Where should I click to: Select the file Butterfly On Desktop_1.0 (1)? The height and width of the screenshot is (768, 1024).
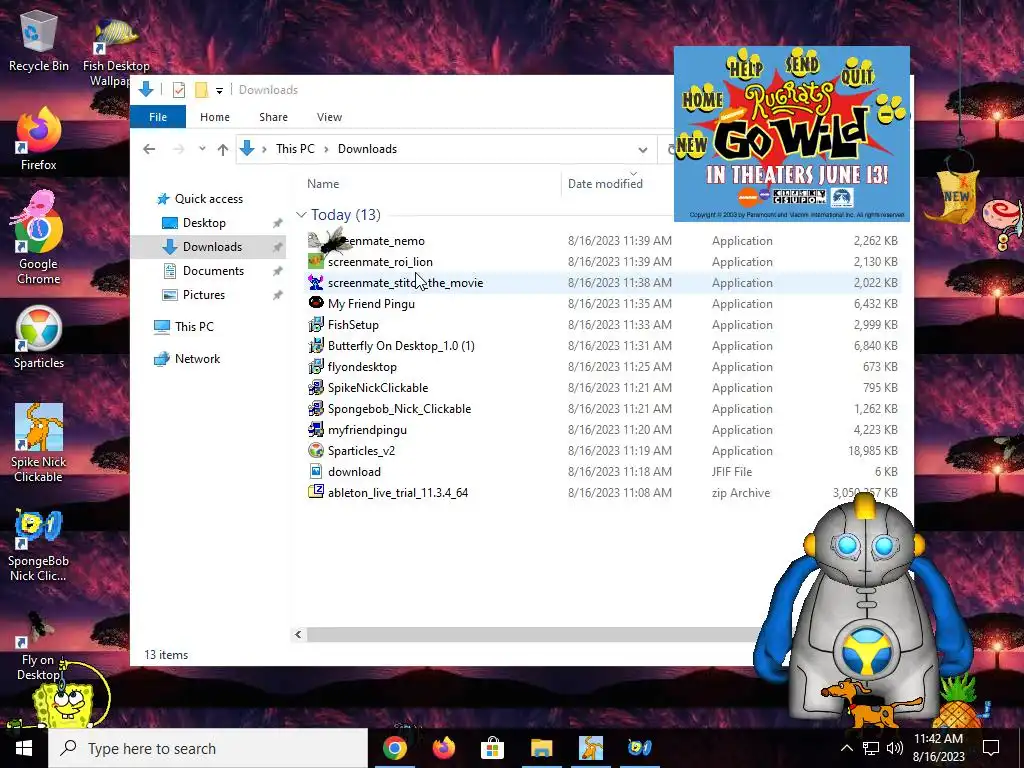401,345
